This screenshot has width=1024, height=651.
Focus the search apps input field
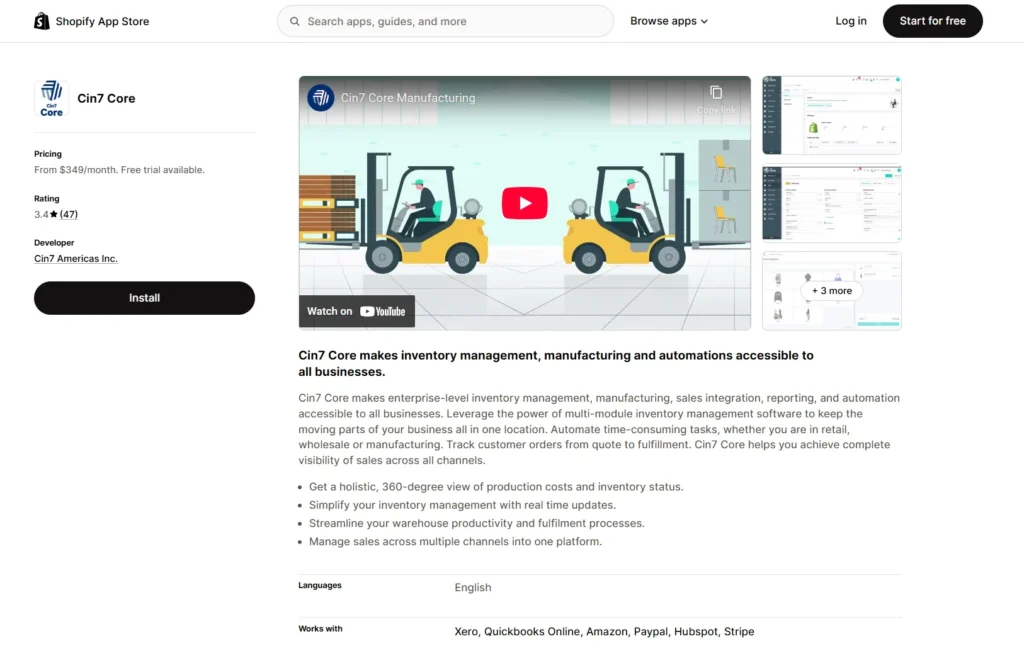[450, 21]
